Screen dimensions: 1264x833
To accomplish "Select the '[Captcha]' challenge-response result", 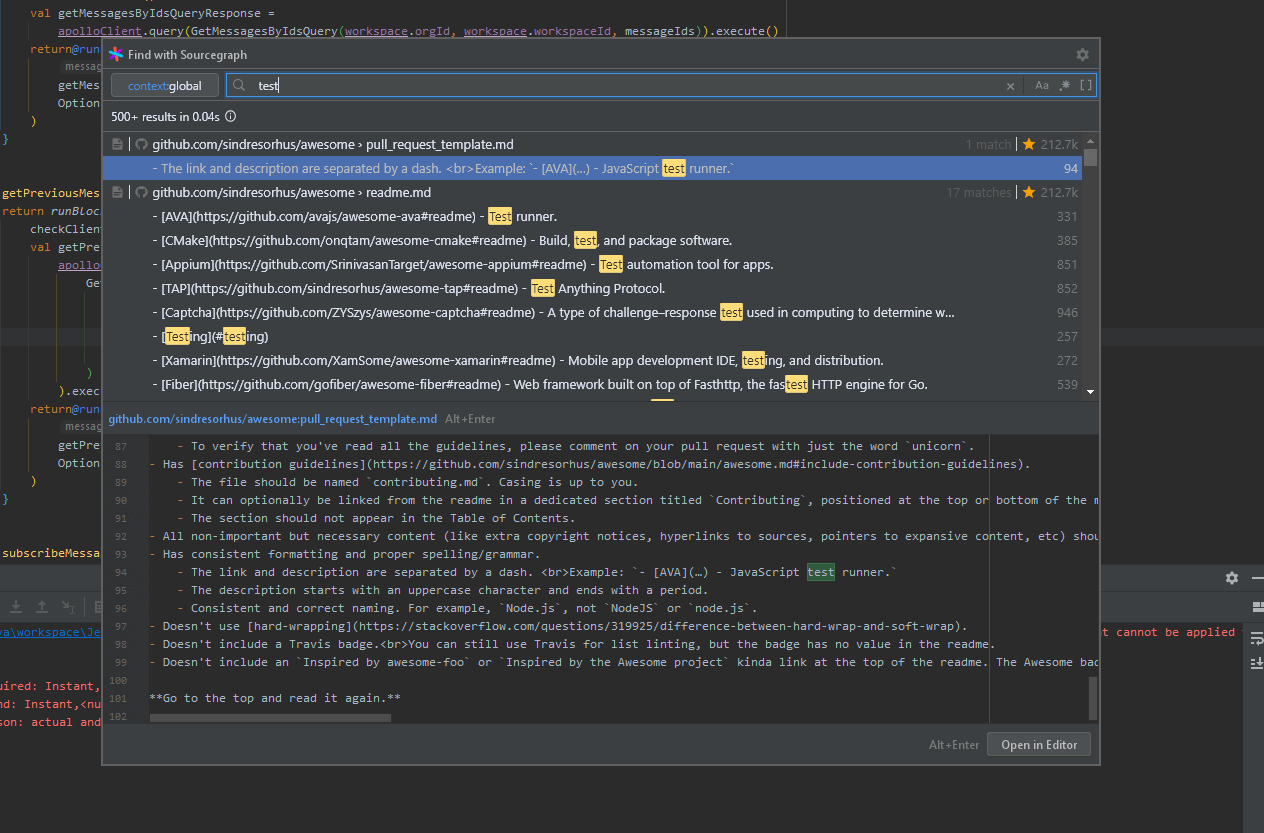I will point(593,312).
